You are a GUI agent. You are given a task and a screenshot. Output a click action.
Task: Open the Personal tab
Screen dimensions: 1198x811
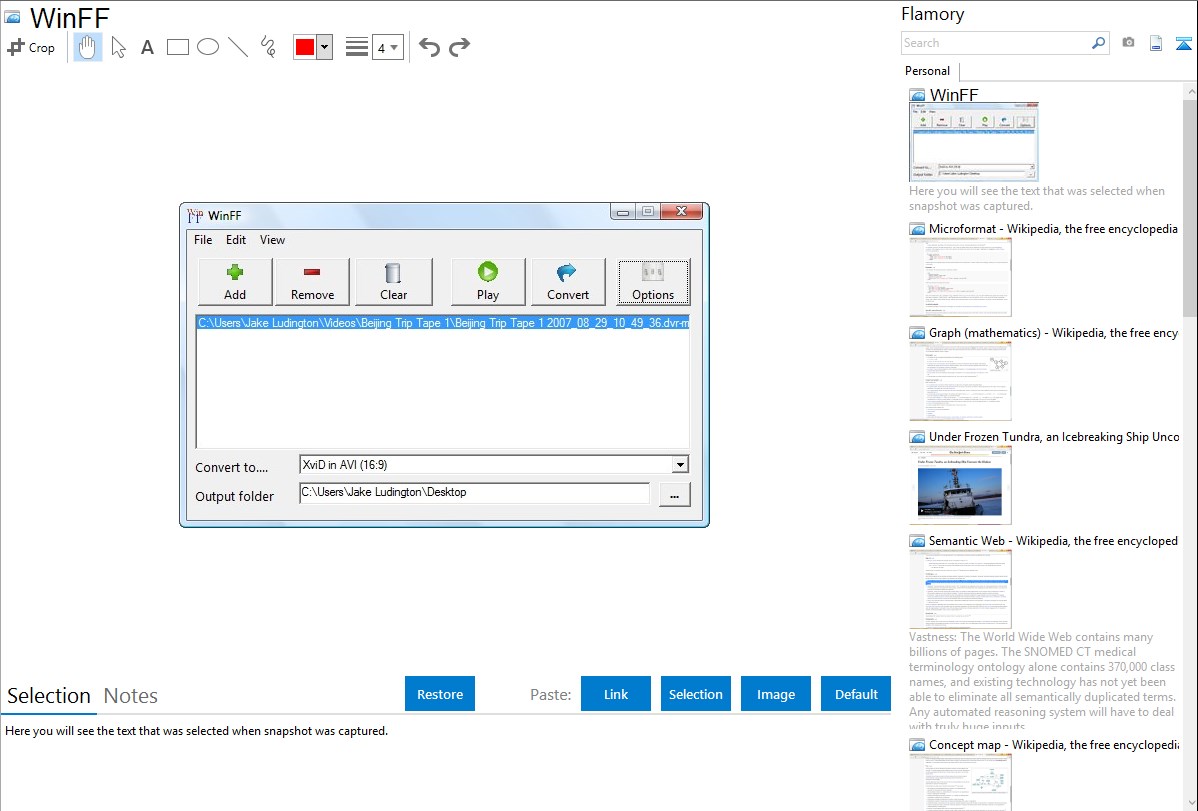click(x=927, y=71)
